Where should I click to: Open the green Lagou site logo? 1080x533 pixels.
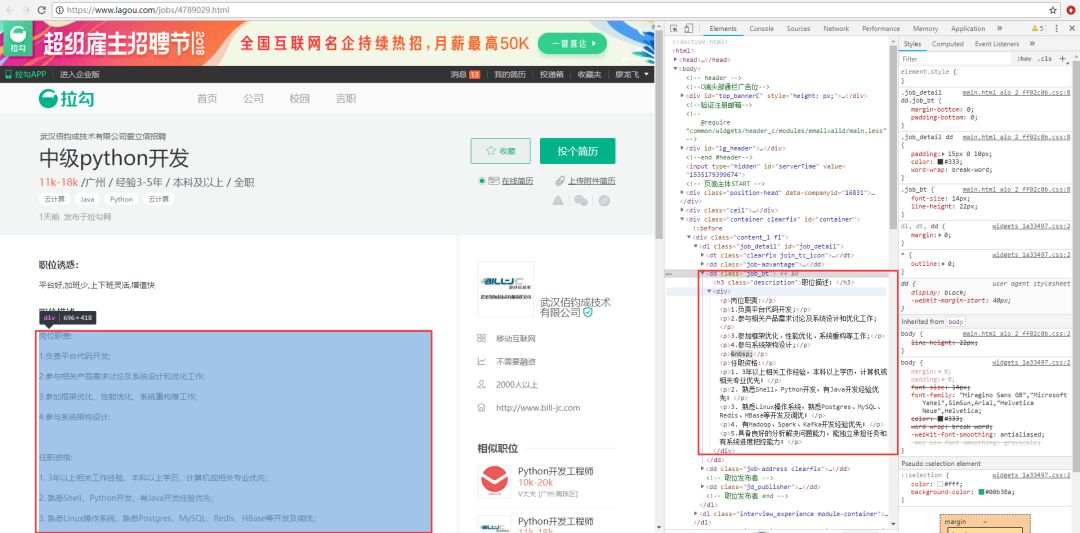(66, 98)
